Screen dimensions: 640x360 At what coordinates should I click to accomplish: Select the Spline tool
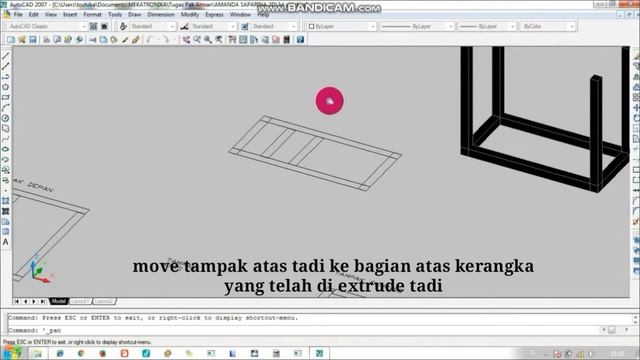(6, 139)
